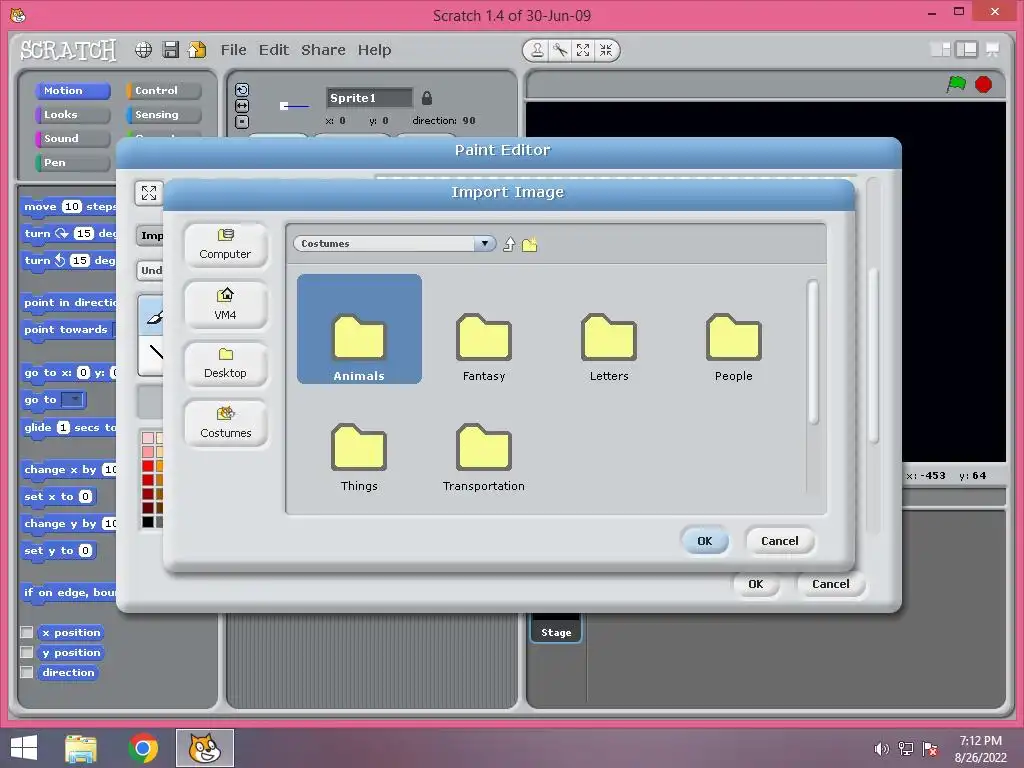This screenshot has width=1024, height=768.
Task: Open the Edit menu
Action: pyautogui.click(x=274, y=50)
